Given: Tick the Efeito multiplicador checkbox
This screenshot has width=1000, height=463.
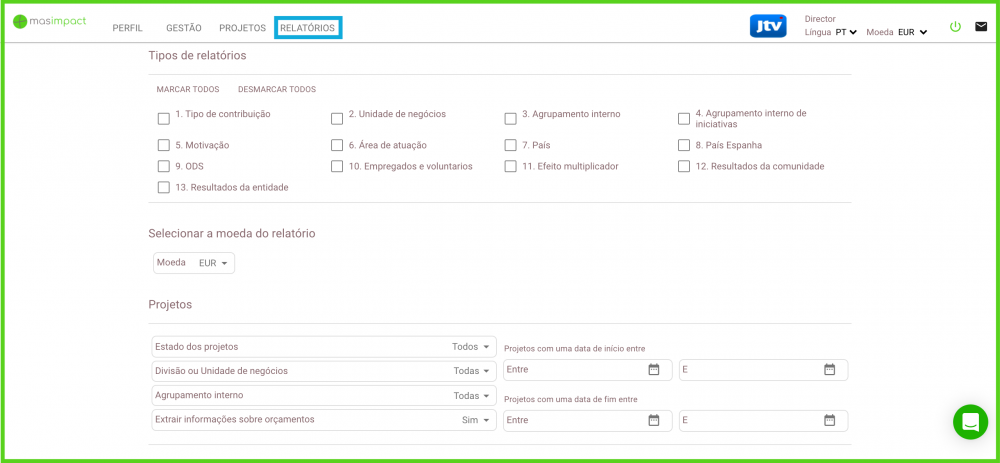Looking at the screenshot, I should [511, 166].
